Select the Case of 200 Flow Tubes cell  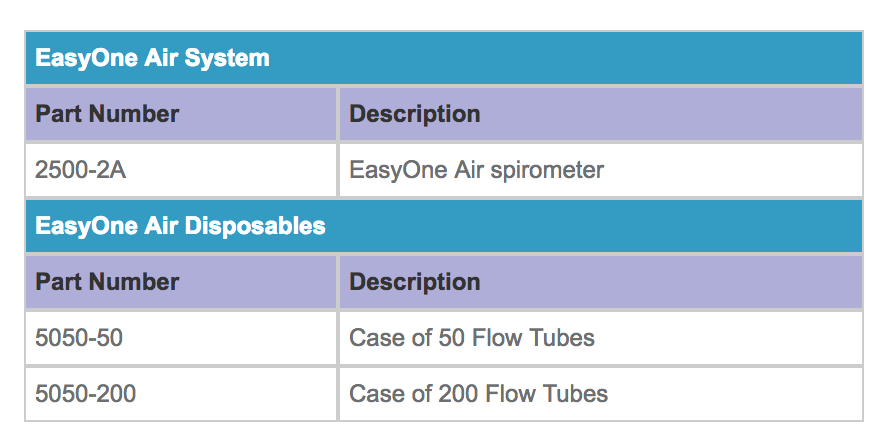pyautogui.click(x=601, y=394)
